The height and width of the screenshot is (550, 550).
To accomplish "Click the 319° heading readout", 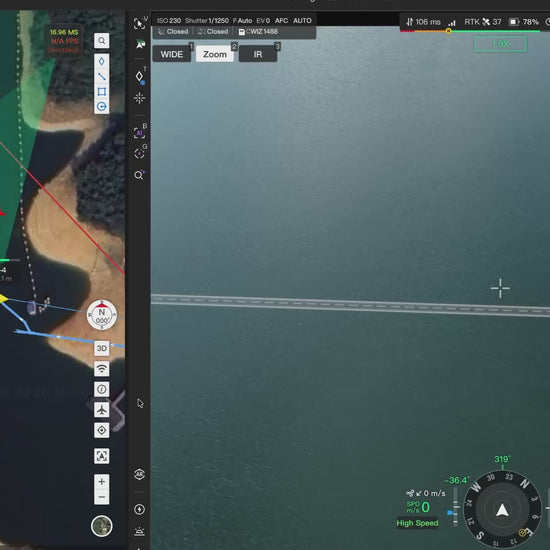I will pyautogui.click(x=502, y=459).
